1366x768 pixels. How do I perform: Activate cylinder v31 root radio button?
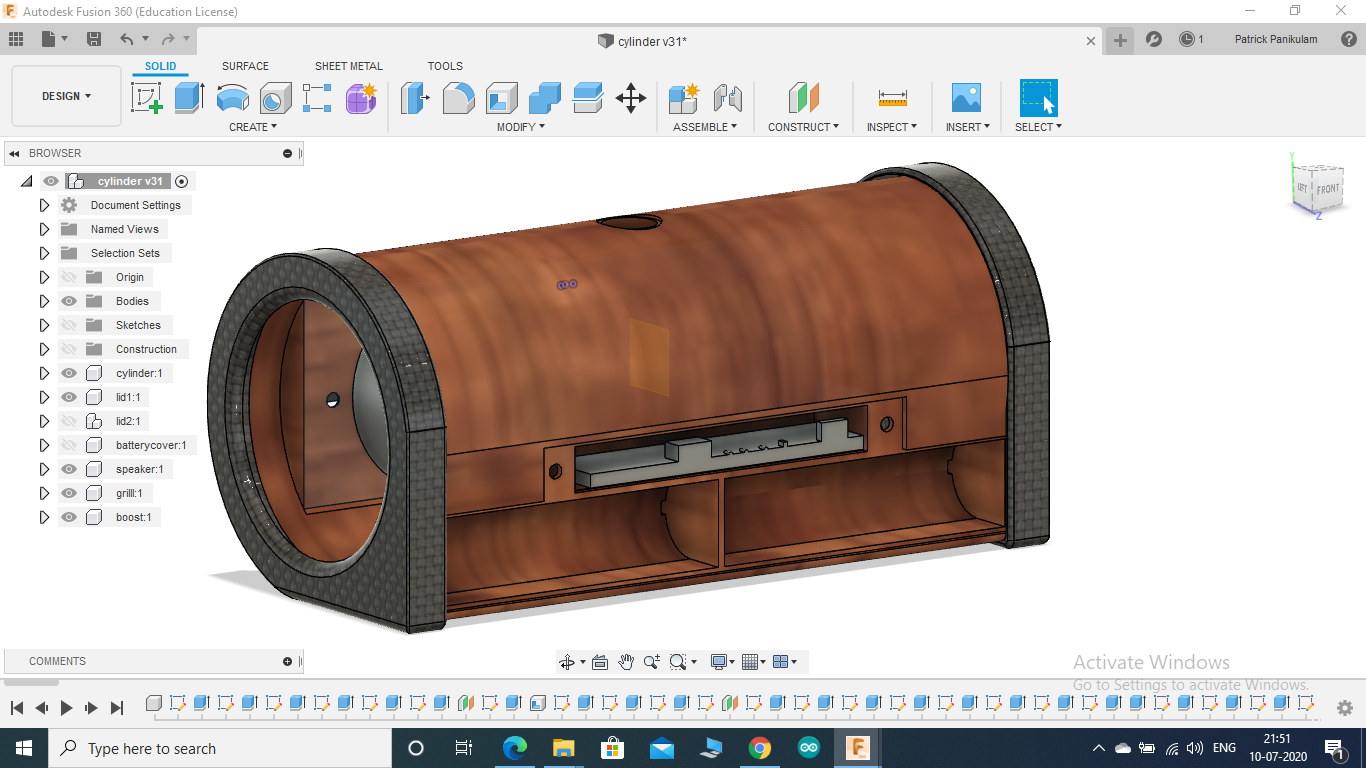181,181
